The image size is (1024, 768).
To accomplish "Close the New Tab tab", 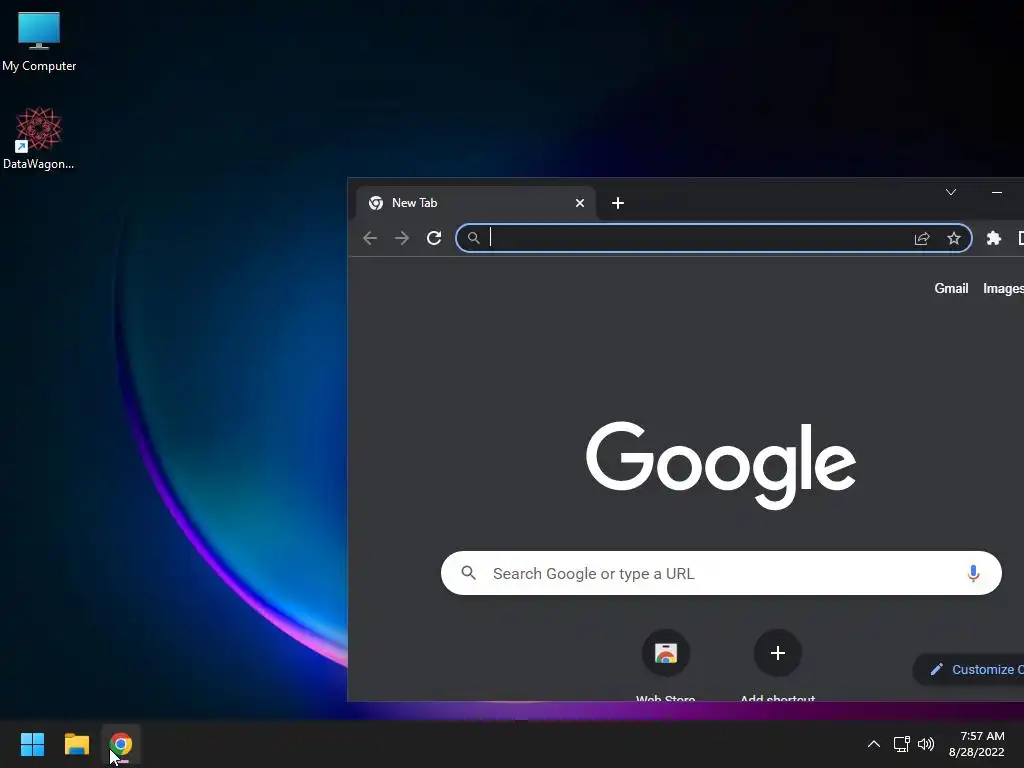I will tap(579, 203).
